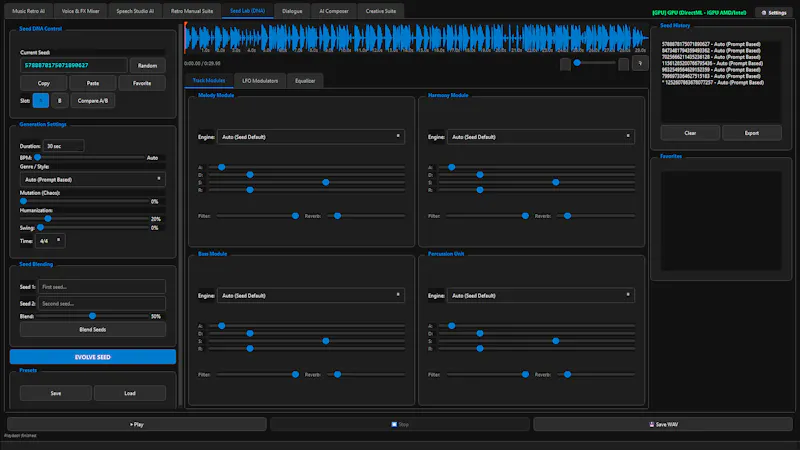Select seed Slot B
Screen dimensions: 800x450
click(60, 101)
